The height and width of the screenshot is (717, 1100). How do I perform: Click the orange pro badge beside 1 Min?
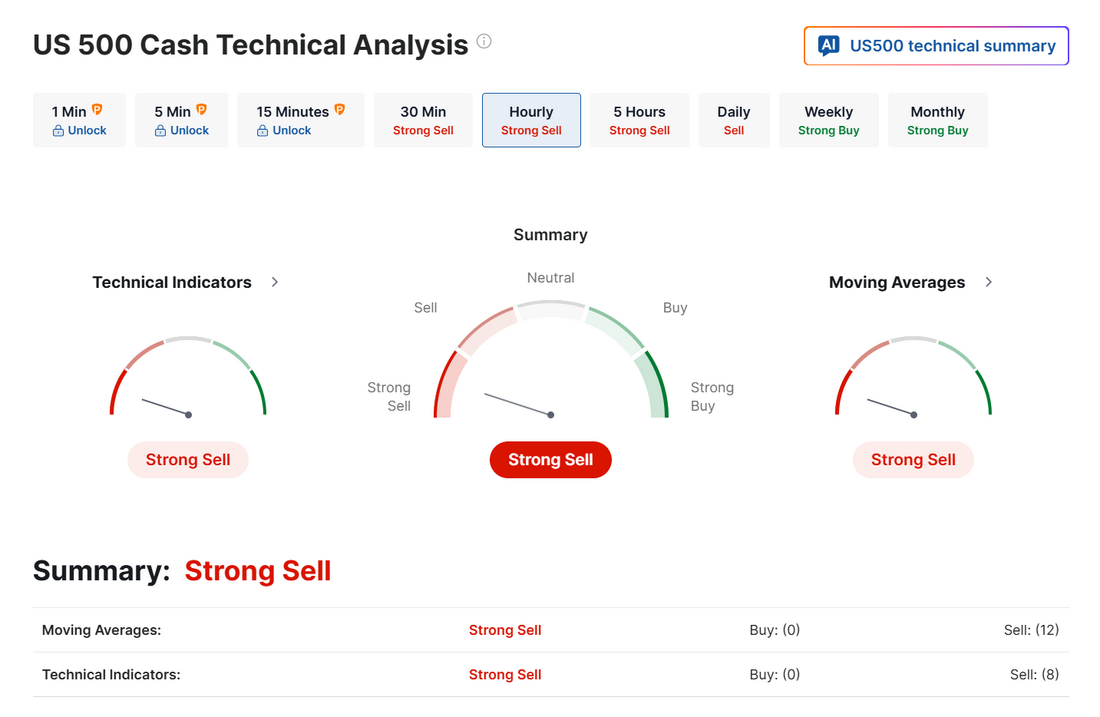click(x=97, y=110)
